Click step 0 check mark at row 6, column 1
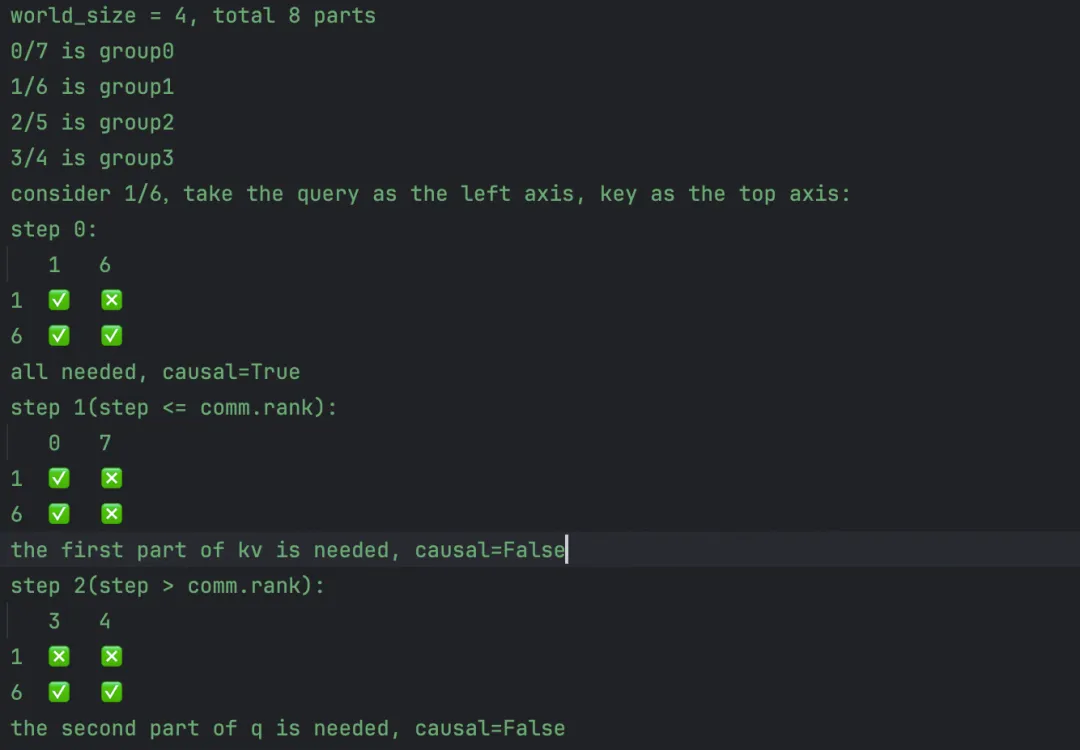The height and width of the screenshot is (750, 1080). point(59,336)
